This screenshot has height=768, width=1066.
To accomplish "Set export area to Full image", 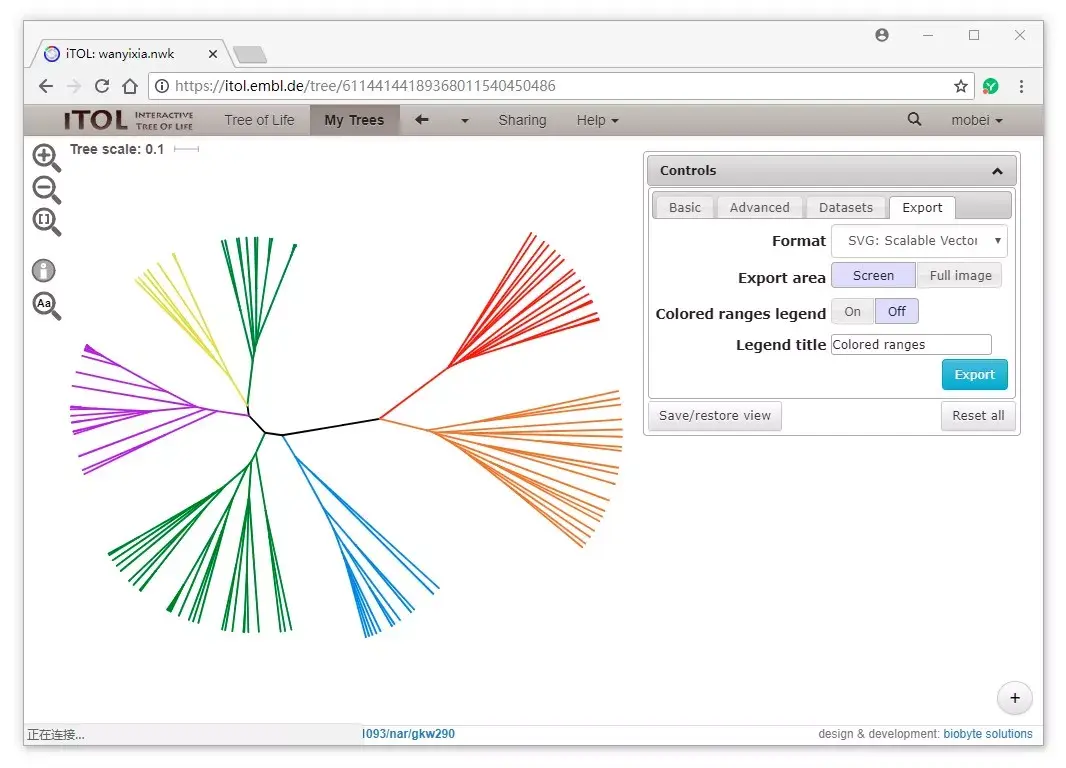I will (x=960, y=276).
